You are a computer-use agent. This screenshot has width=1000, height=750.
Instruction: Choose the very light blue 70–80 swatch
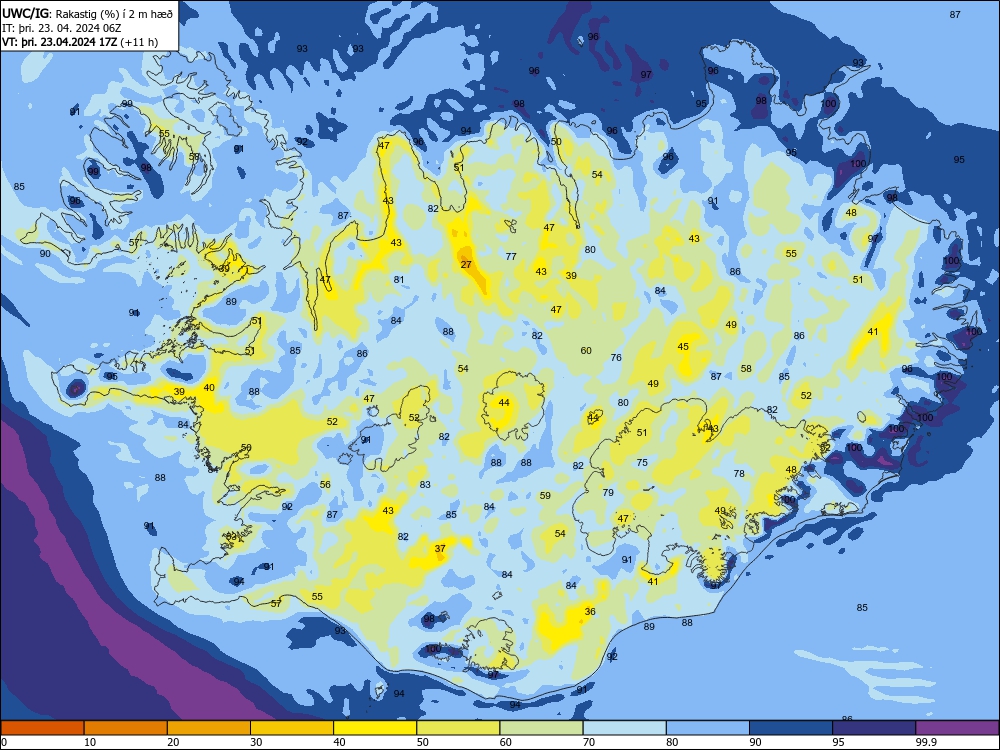[x=624, y=728]
